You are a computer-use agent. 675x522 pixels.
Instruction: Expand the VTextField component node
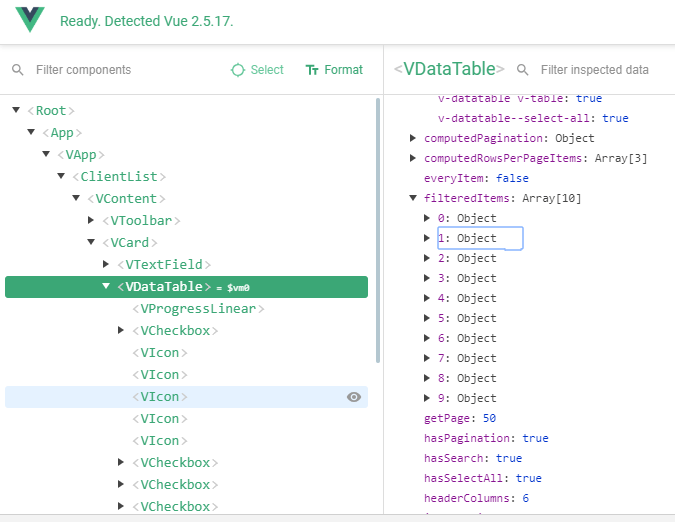pyautogui.click(x=106, y=264)
